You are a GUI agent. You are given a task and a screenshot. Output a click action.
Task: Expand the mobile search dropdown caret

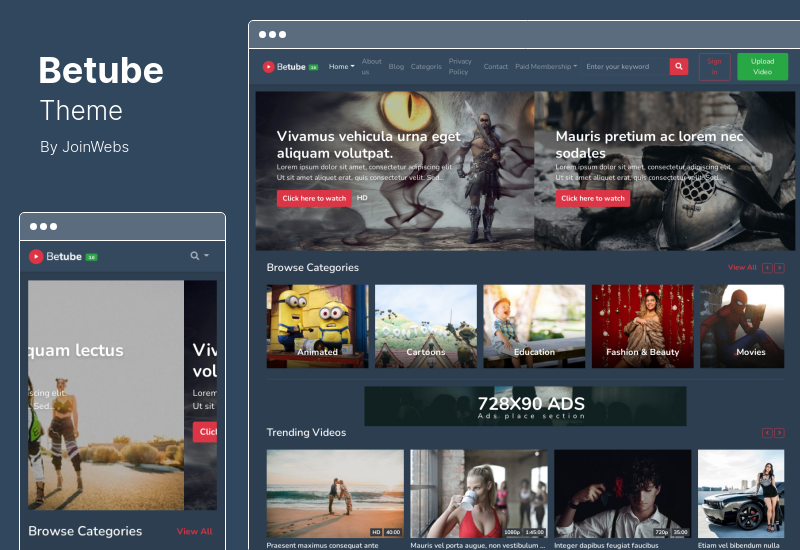207,255
